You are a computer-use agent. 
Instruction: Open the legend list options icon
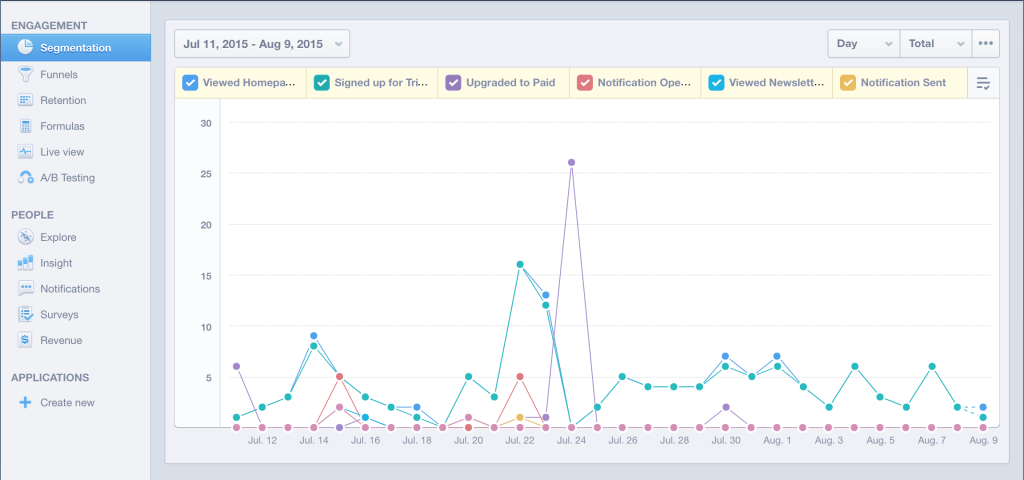tap(983, 83)
